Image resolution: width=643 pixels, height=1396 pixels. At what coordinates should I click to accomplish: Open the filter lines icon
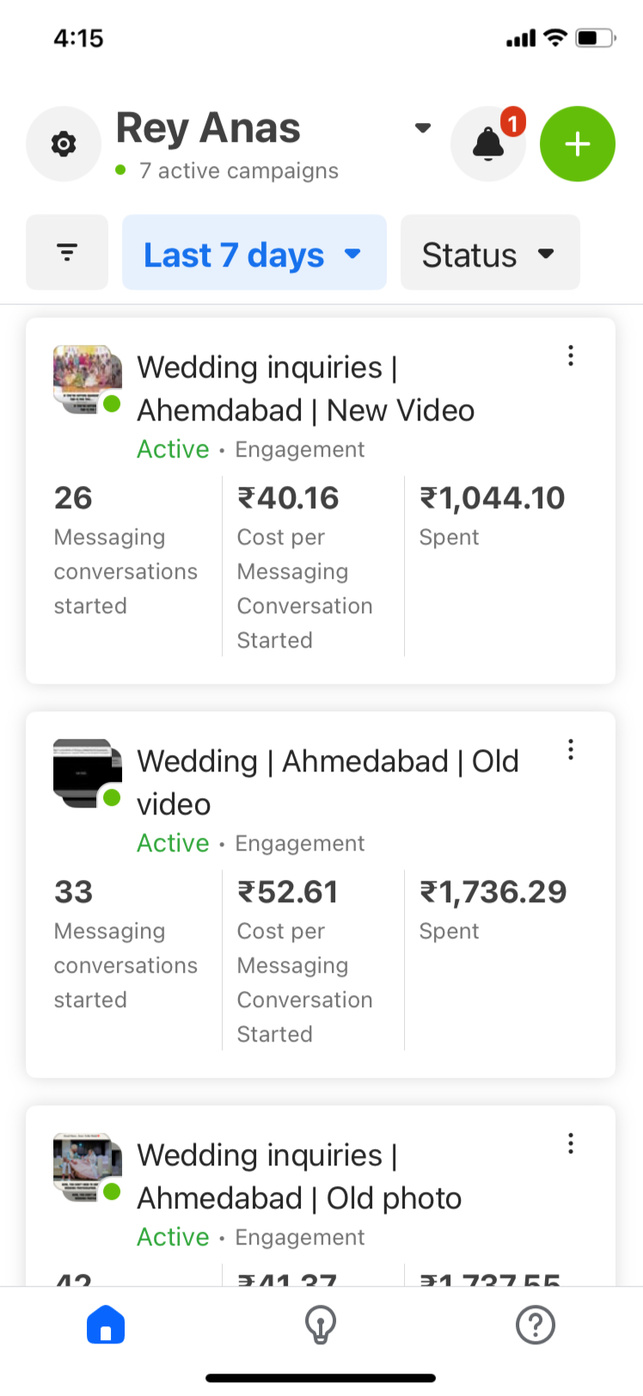(67, 253)
